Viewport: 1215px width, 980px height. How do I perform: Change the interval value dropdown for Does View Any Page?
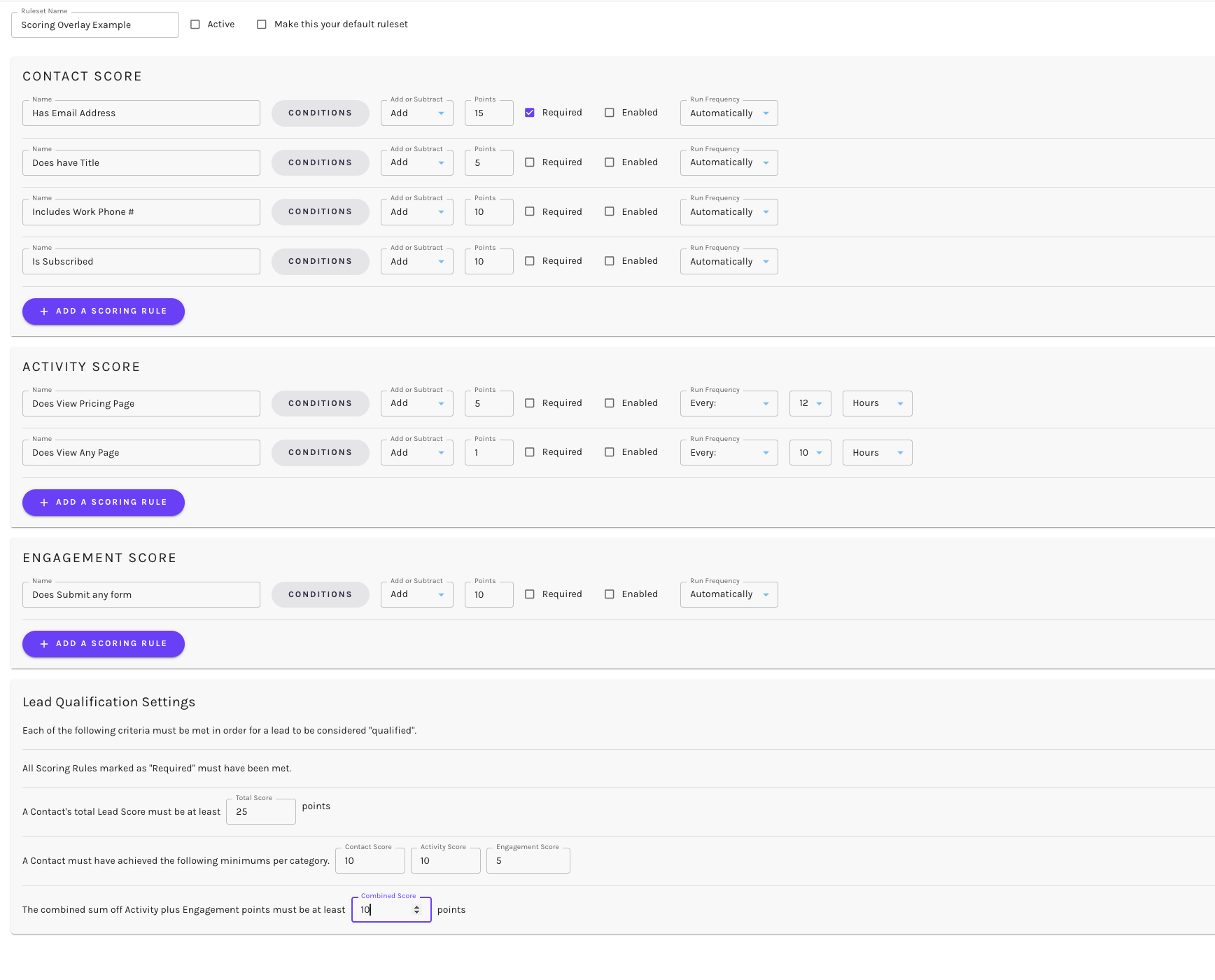coord(810,452)
